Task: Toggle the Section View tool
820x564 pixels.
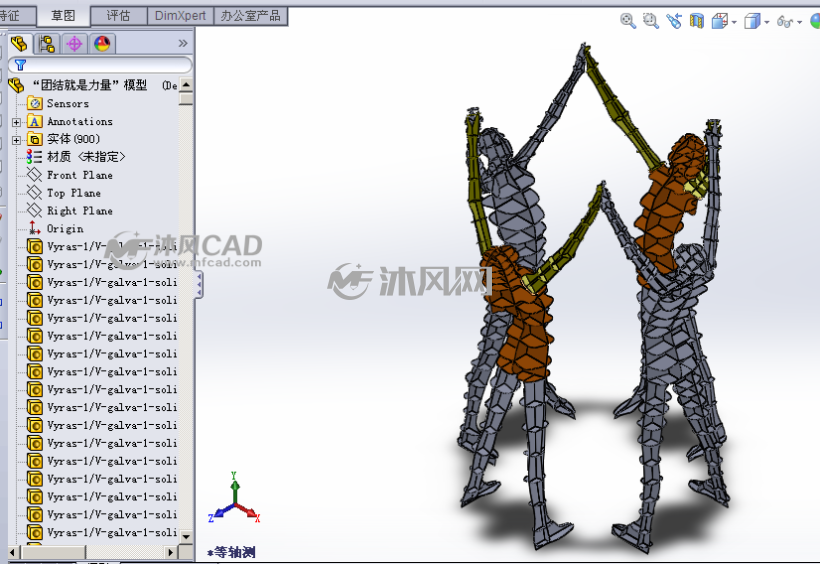Action: tap(697, 21)
